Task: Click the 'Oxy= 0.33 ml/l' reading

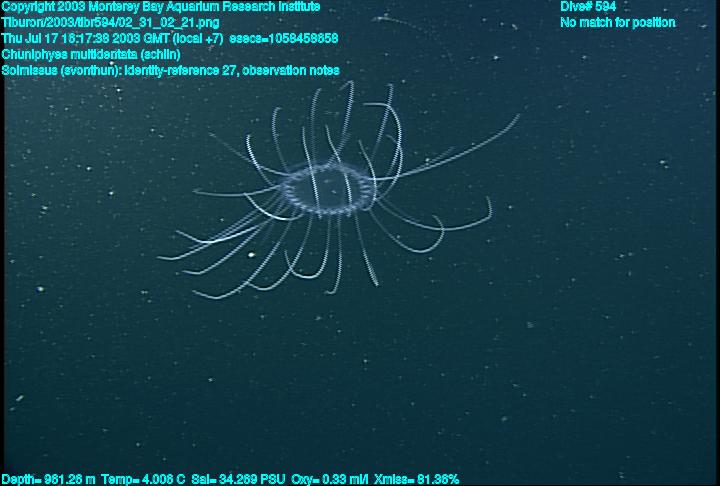Action: (x=330, y=480)
